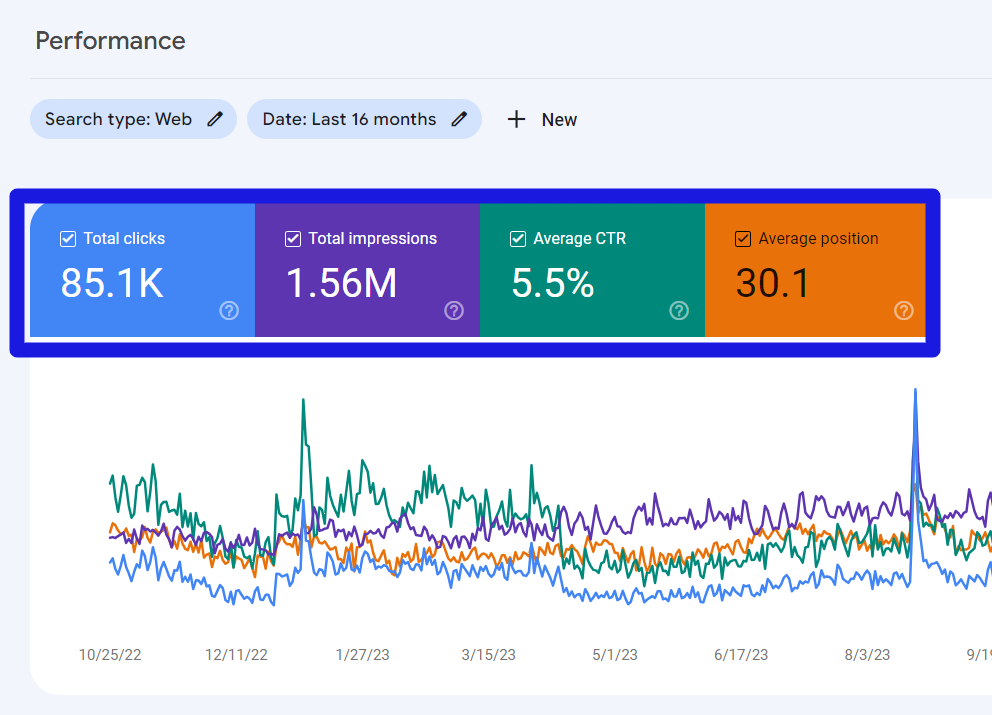Add a New filter
The width and height of the screenshot is (992, 715).
pyautogui.click(x=542, y=120)
